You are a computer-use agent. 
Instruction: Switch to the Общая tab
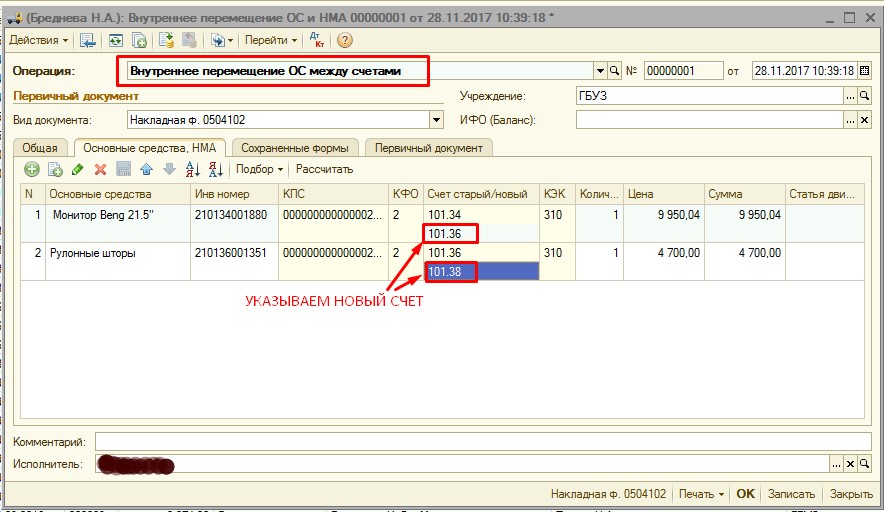tap(40, 147)
